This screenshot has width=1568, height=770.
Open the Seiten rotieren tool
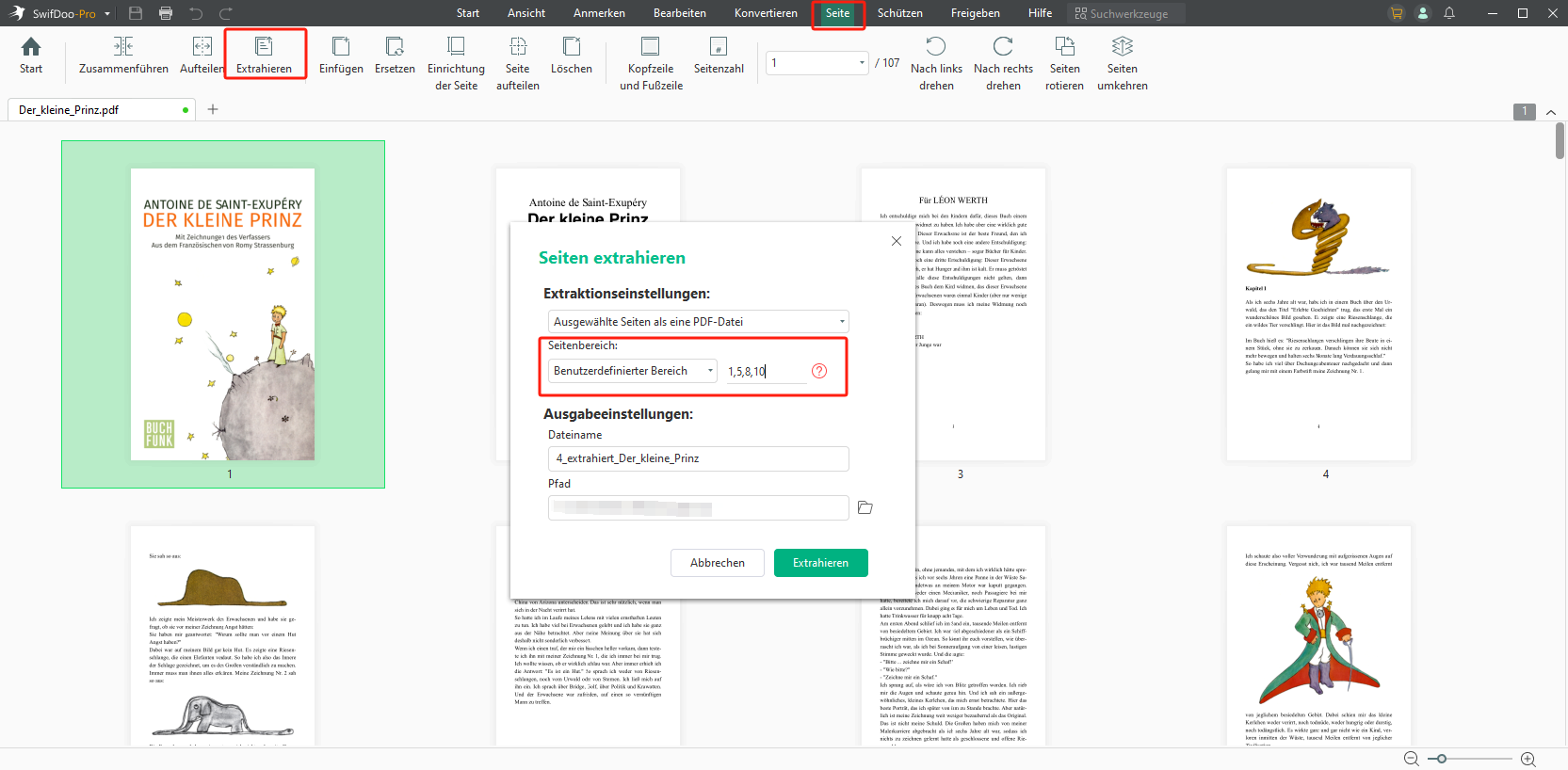[x=1064, y=63]
